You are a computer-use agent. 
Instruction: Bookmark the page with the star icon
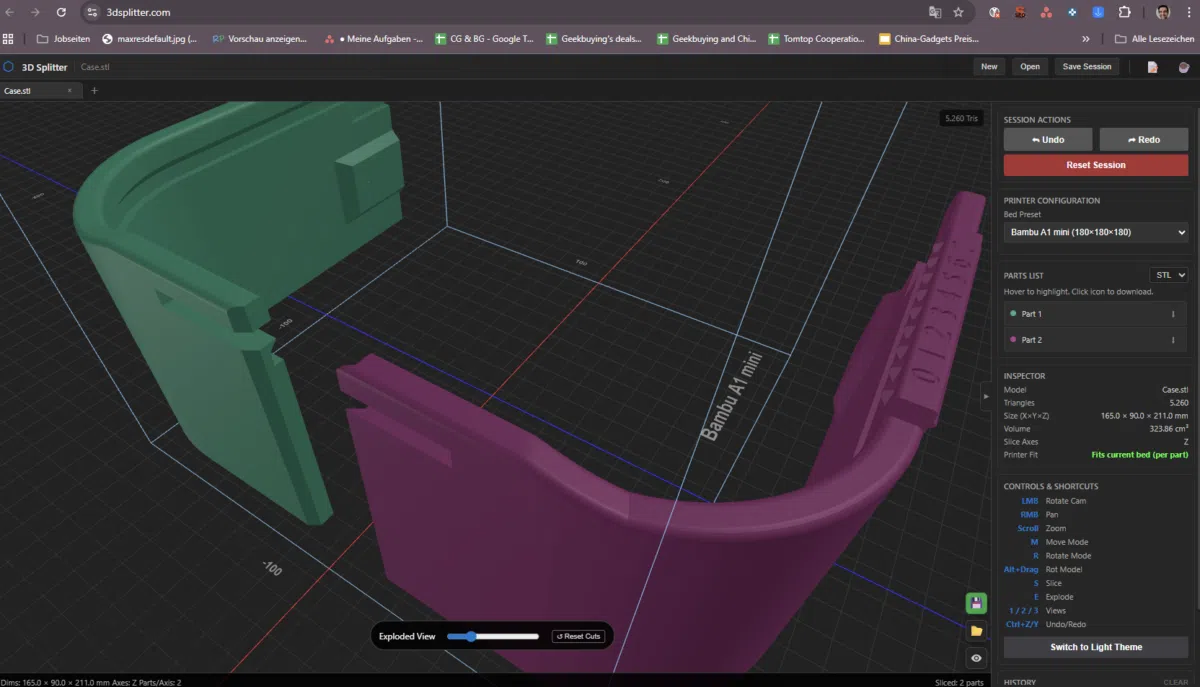tap(957, 13)
